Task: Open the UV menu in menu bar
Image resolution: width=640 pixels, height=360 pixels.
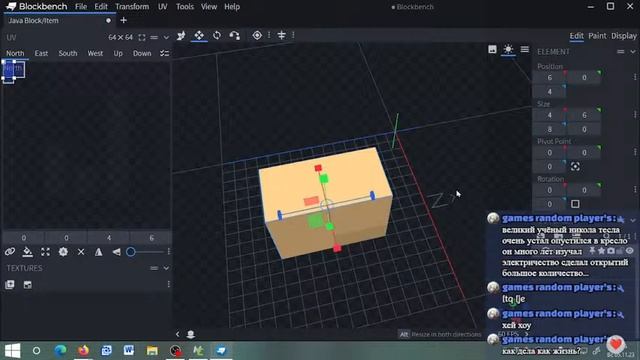Action: [x=162, y=7]
